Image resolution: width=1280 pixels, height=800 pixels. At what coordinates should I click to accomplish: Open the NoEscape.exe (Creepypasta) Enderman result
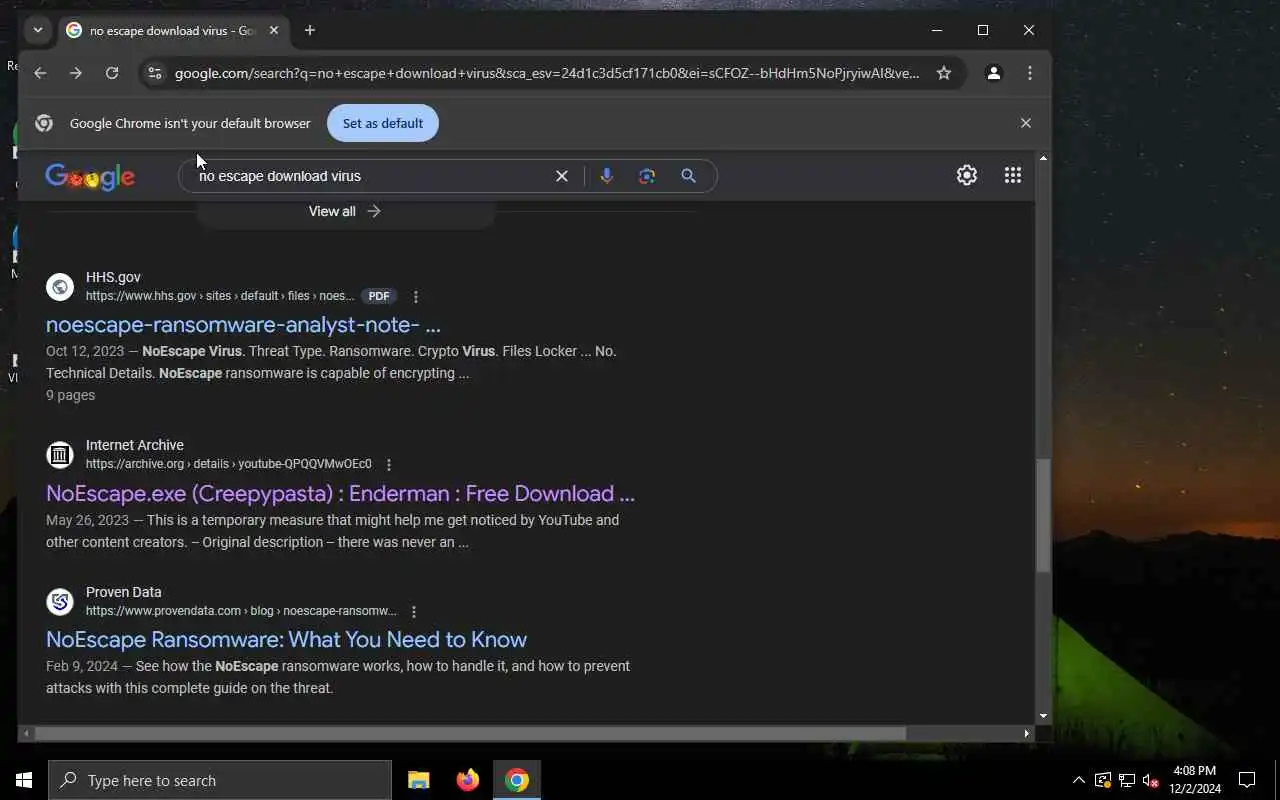tap(340, 493)
